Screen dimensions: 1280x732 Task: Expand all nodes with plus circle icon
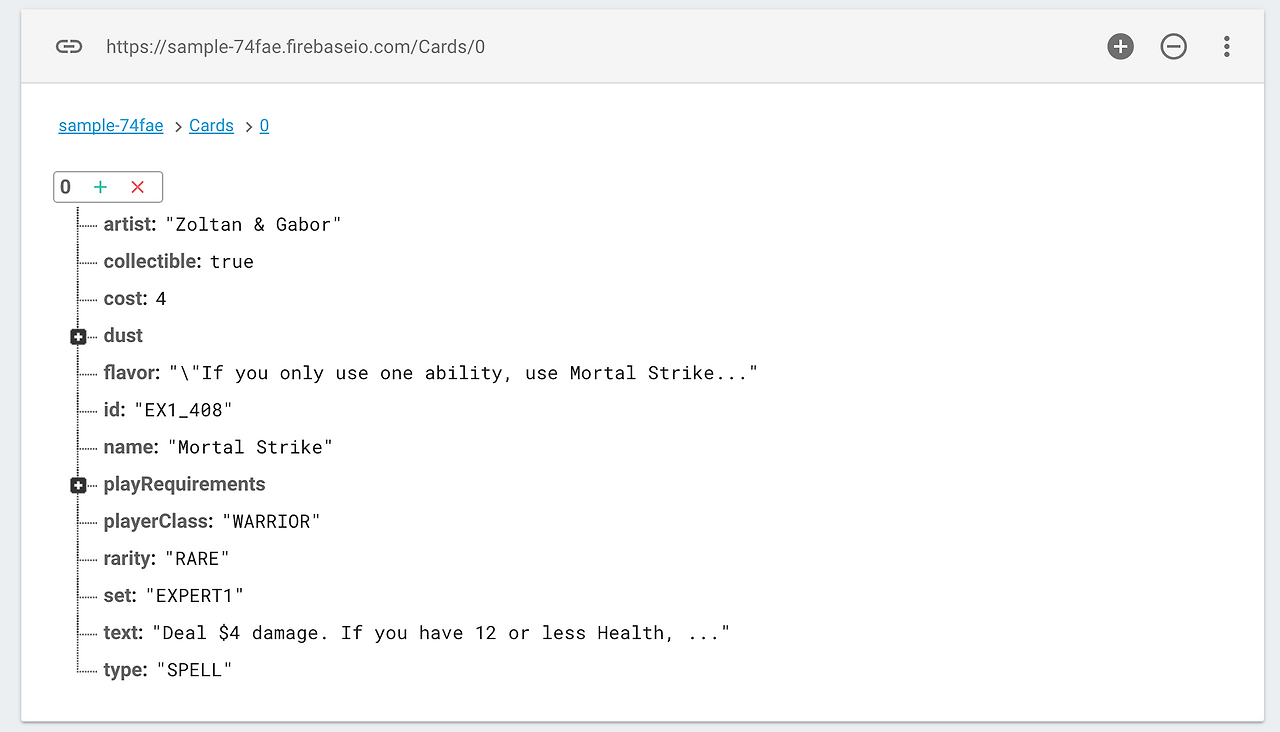pos(1120,46)
